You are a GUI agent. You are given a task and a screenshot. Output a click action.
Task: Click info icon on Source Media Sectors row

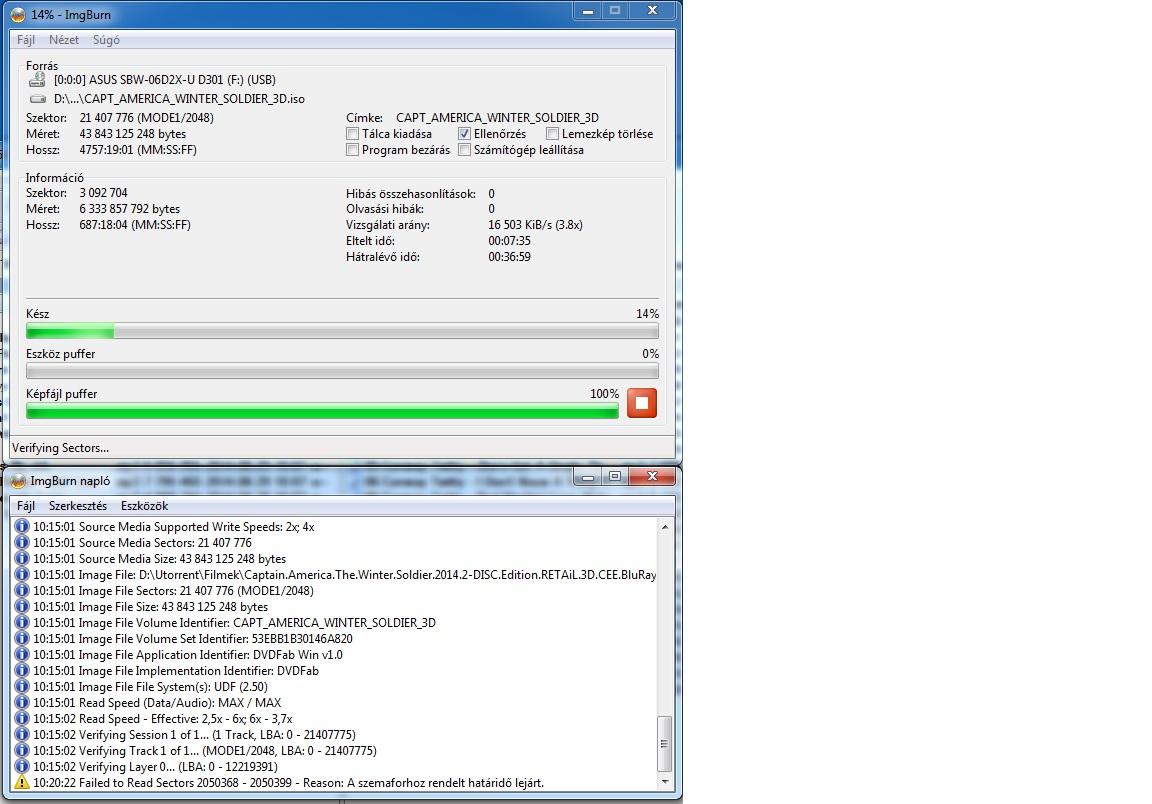pyautogui.click(x=21, y=542)
